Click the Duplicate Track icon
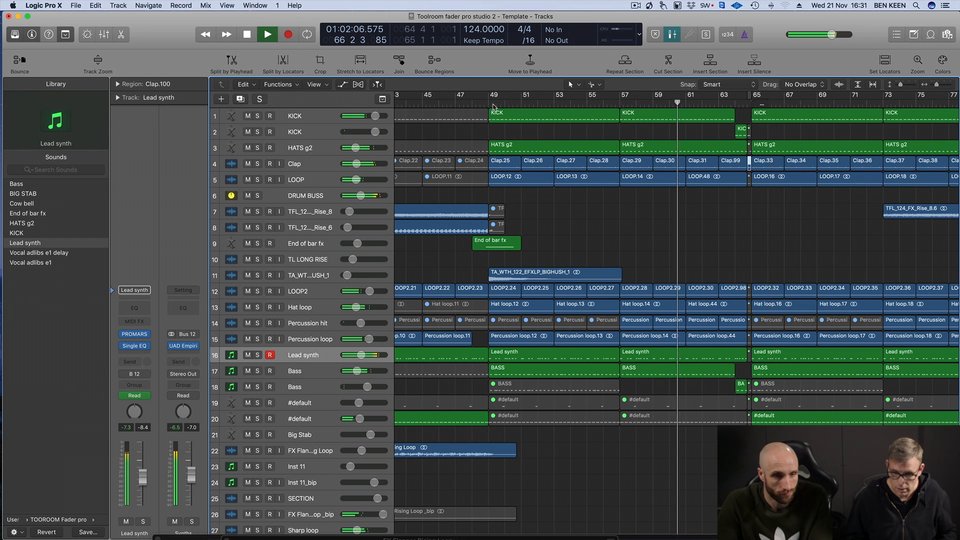 [x=240, y=99]
